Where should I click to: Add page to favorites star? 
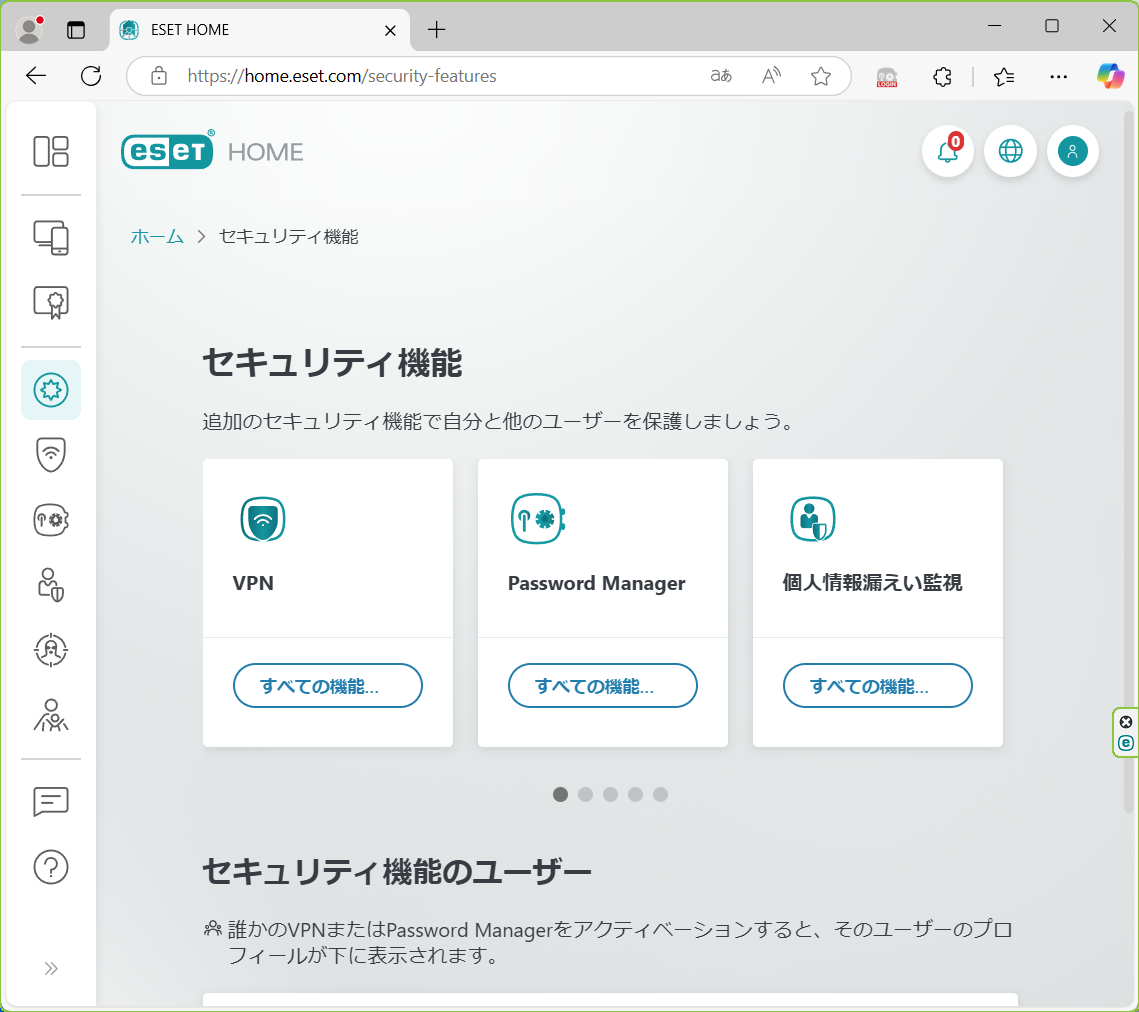pos(821,76)
